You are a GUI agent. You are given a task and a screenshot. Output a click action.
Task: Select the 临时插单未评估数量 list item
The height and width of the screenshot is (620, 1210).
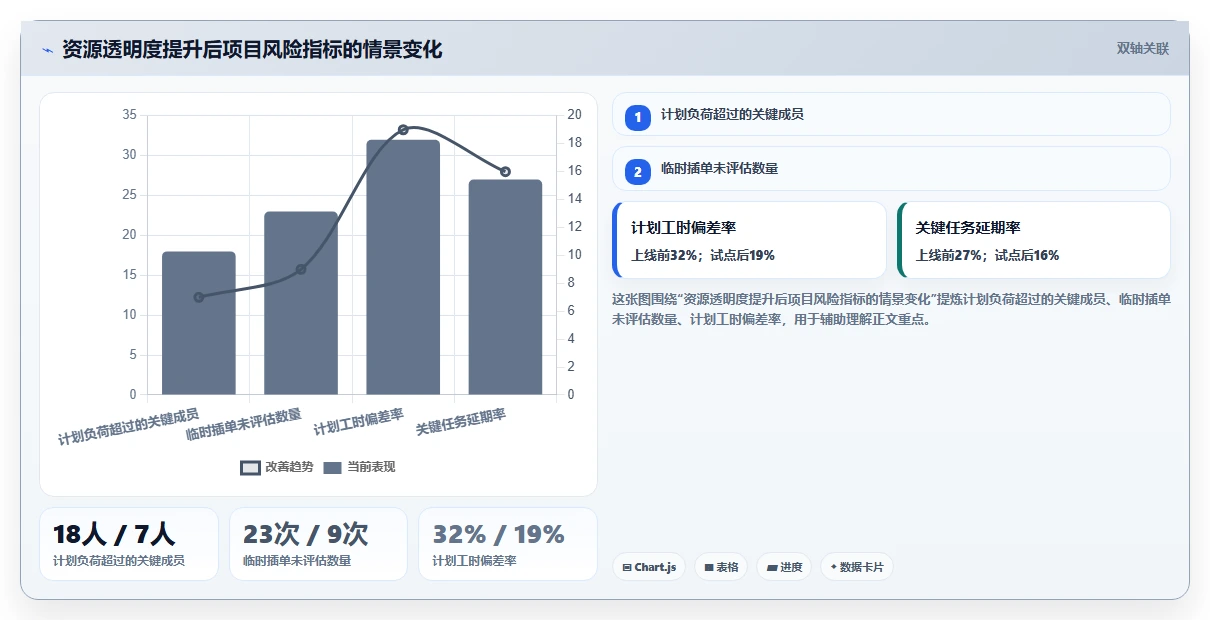point(891,169)
